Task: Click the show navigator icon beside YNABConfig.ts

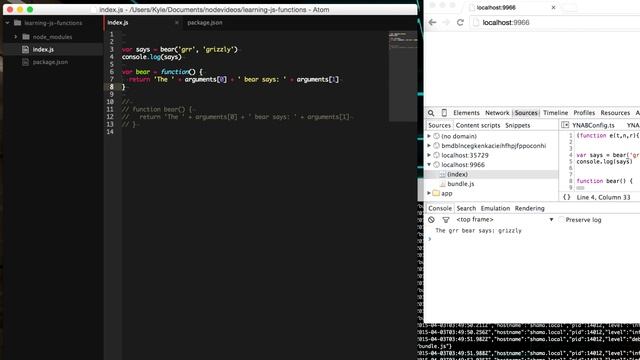Action: click(565, 125)
